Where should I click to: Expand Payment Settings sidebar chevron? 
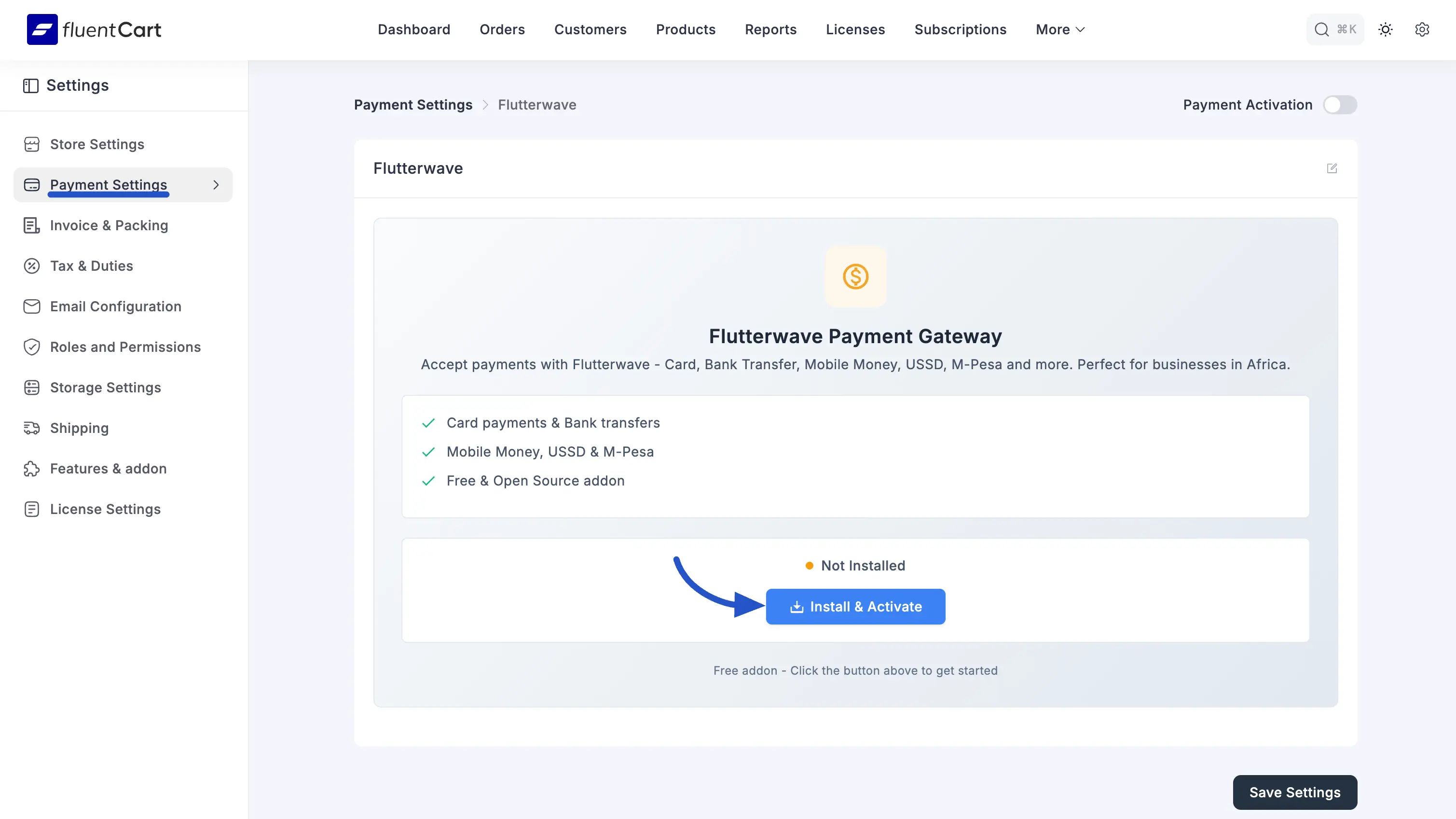tap(216, 185)
